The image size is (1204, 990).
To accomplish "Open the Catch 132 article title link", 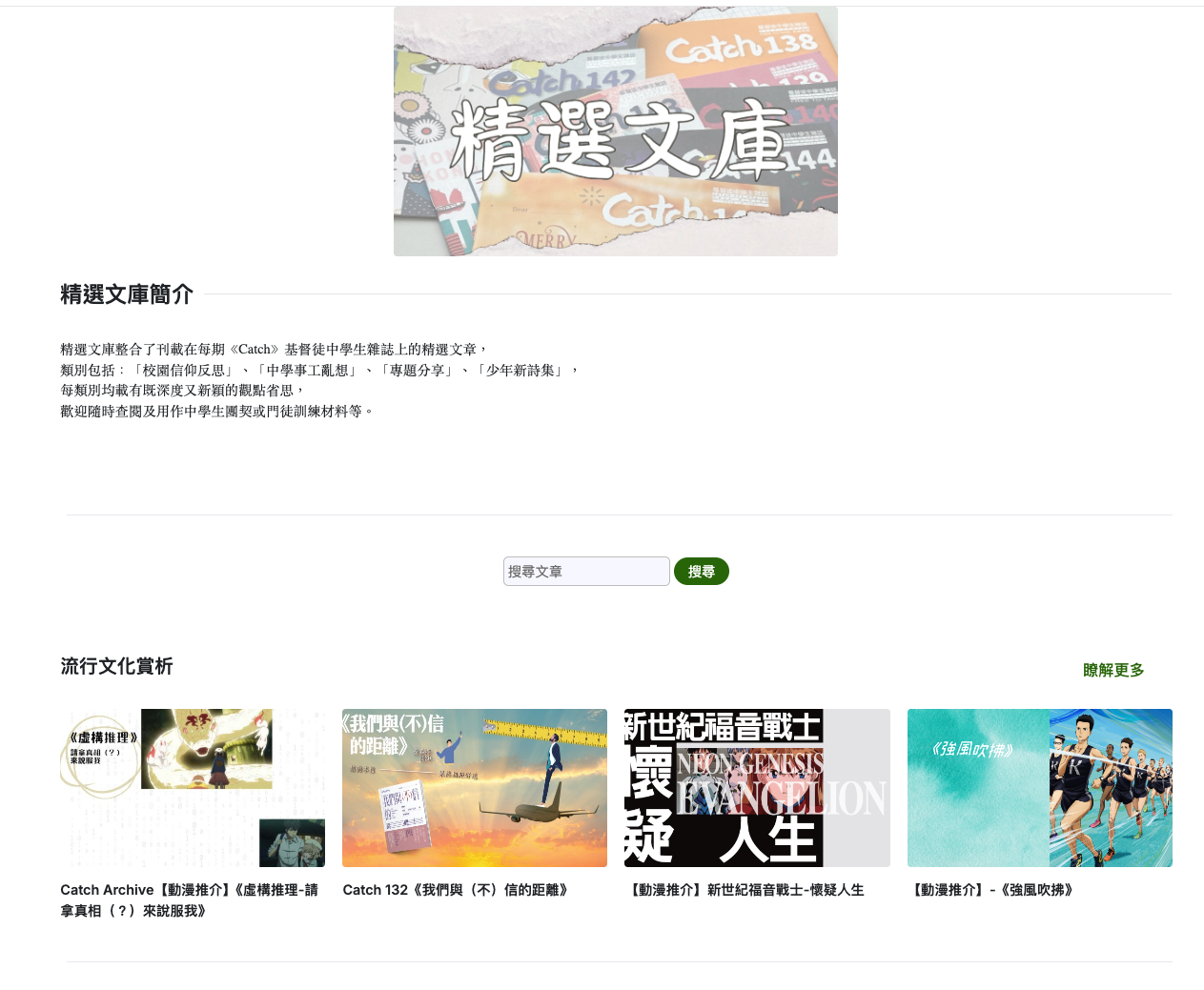I will coord(456,890).
